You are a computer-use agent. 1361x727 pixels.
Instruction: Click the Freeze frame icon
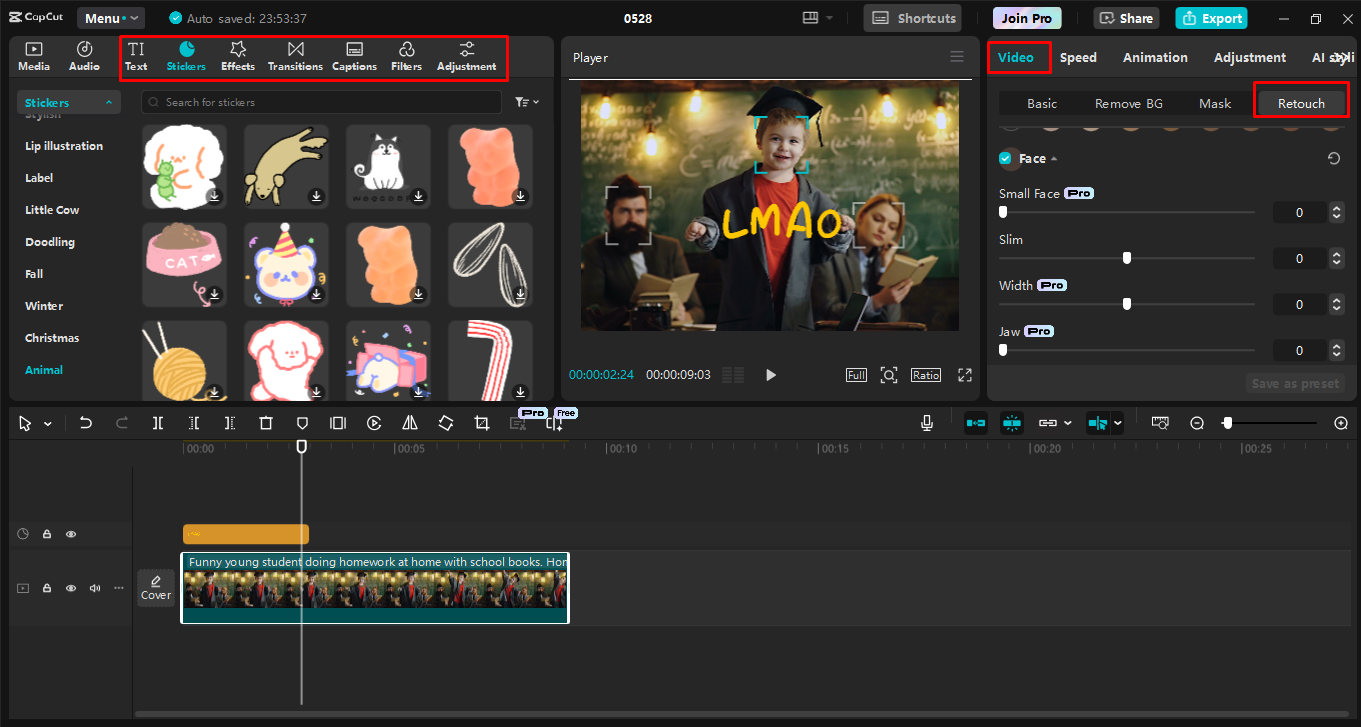(338, 423)
